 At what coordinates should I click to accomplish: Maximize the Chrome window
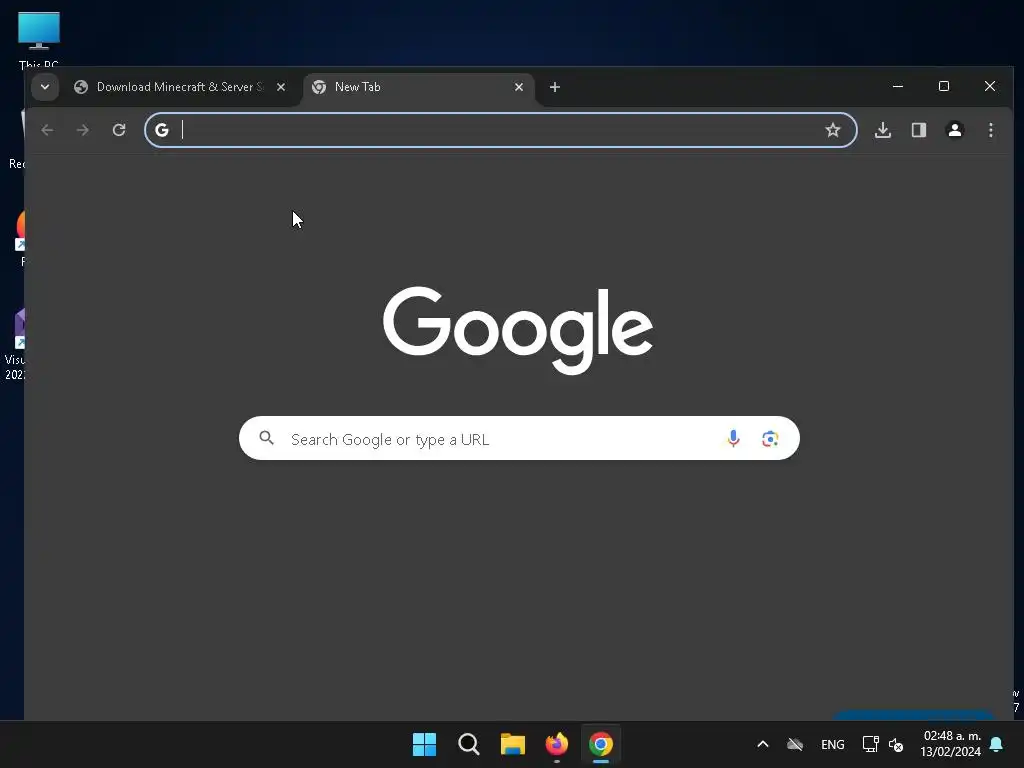pyautogui.click(x=944, y=86)
